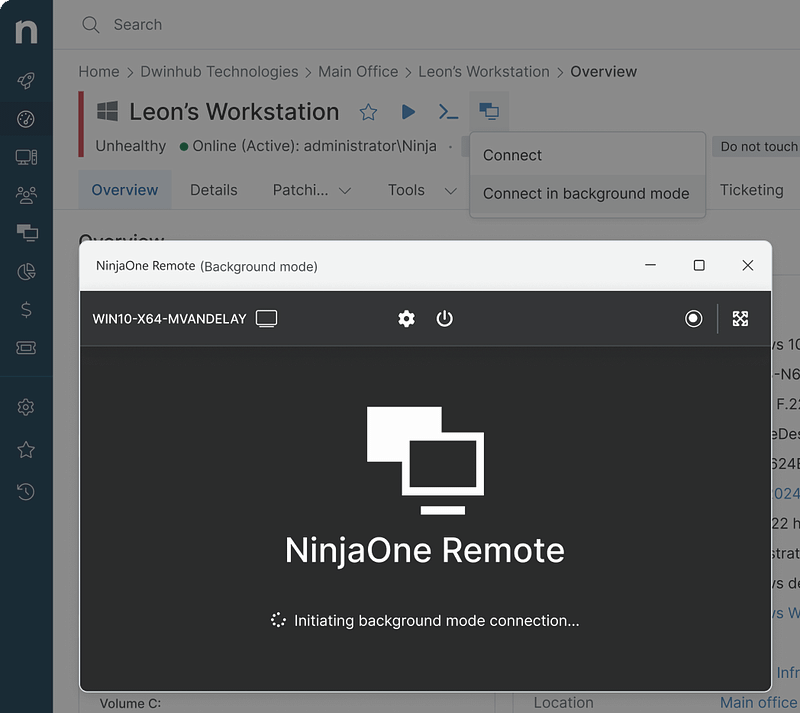Open the remote connect split-button menu
Image resolution: width=800 pixels, height=713 pixels.
(489, 112)
